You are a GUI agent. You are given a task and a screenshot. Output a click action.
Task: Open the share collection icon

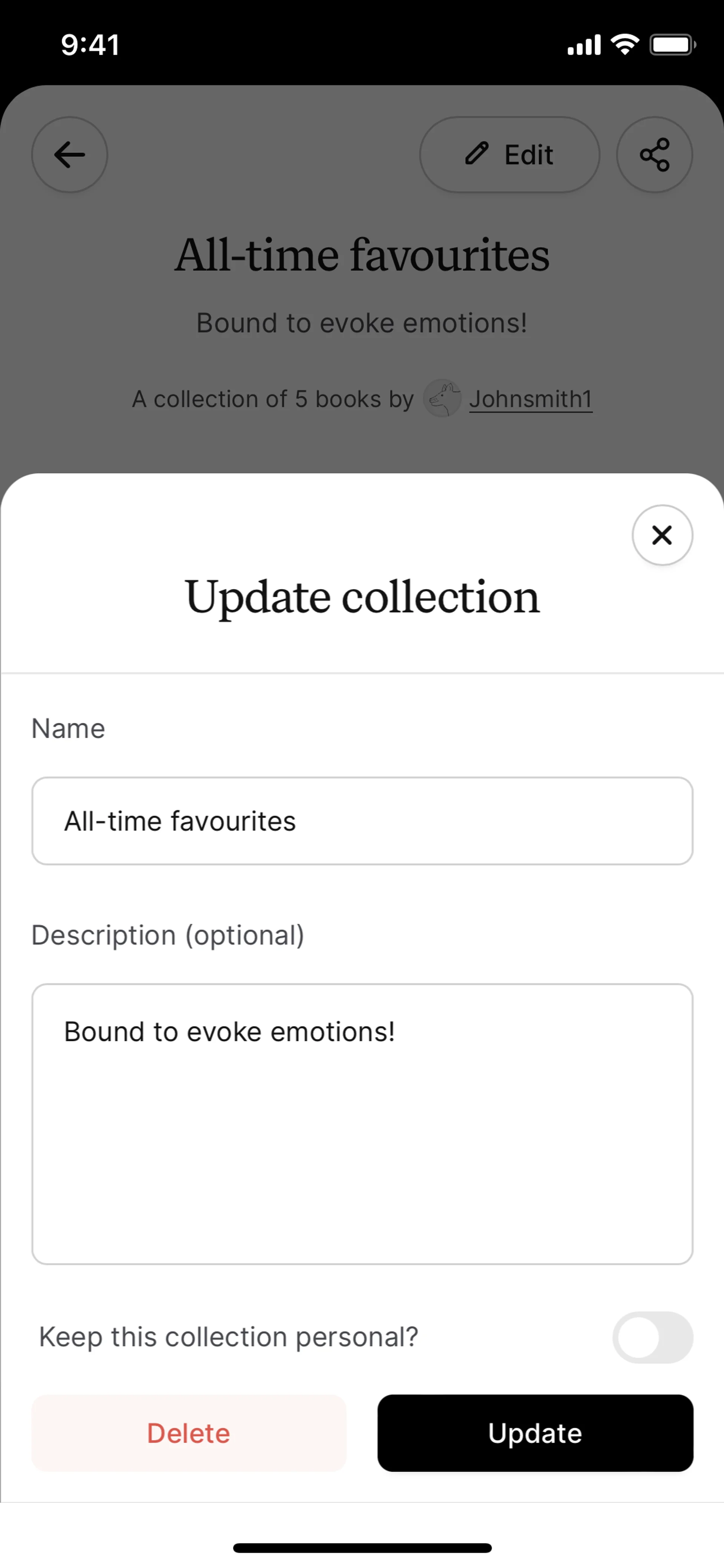[654, 155]
